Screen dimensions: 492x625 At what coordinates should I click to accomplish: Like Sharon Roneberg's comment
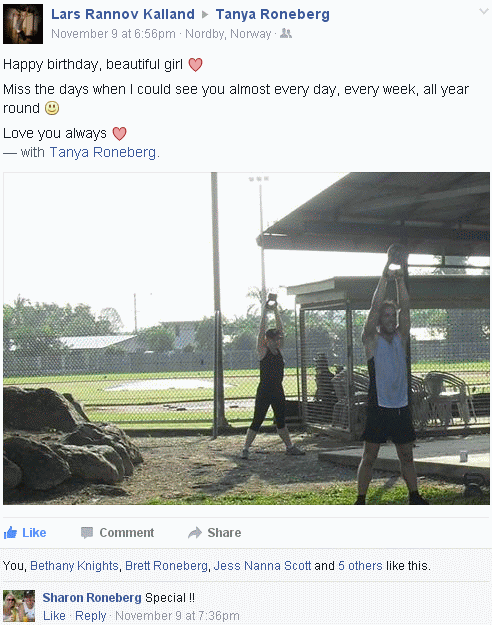[x=54, y=616]
